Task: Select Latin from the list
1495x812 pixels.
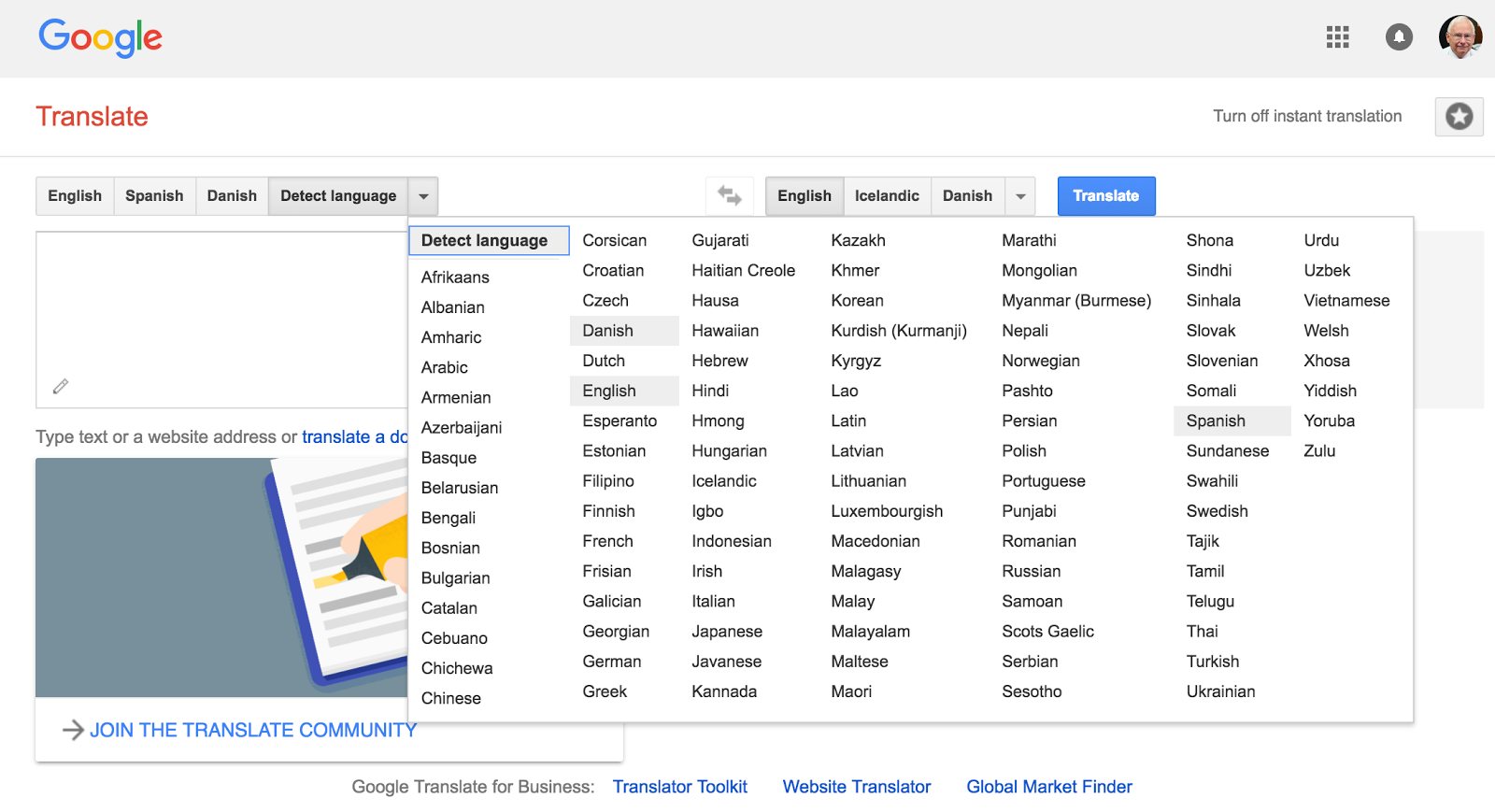Action: (x=848, y=420)
